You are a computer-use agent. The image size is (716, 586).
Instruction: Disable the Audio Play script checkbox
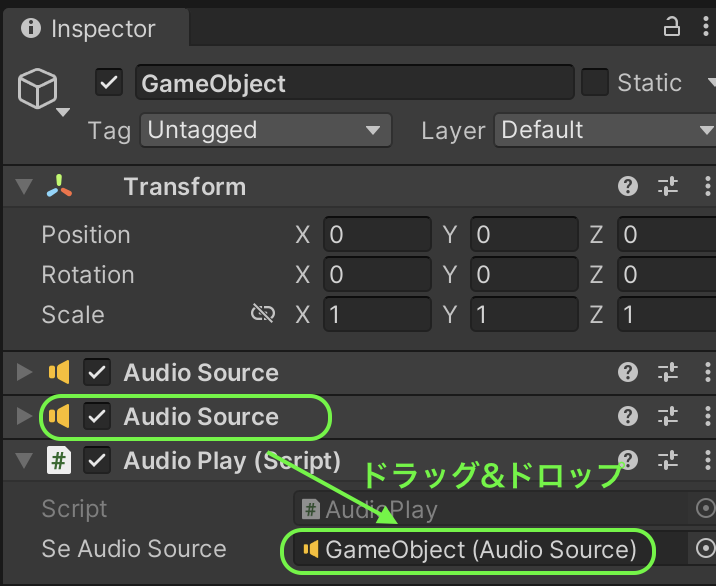[97, 460]
